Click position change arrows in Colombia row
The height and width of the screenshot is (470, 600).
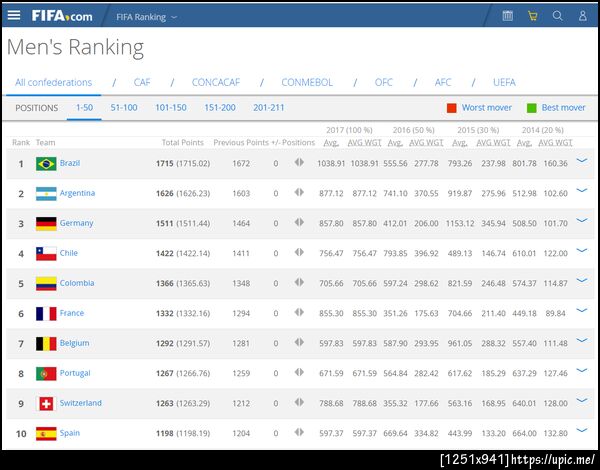[299, 282]
